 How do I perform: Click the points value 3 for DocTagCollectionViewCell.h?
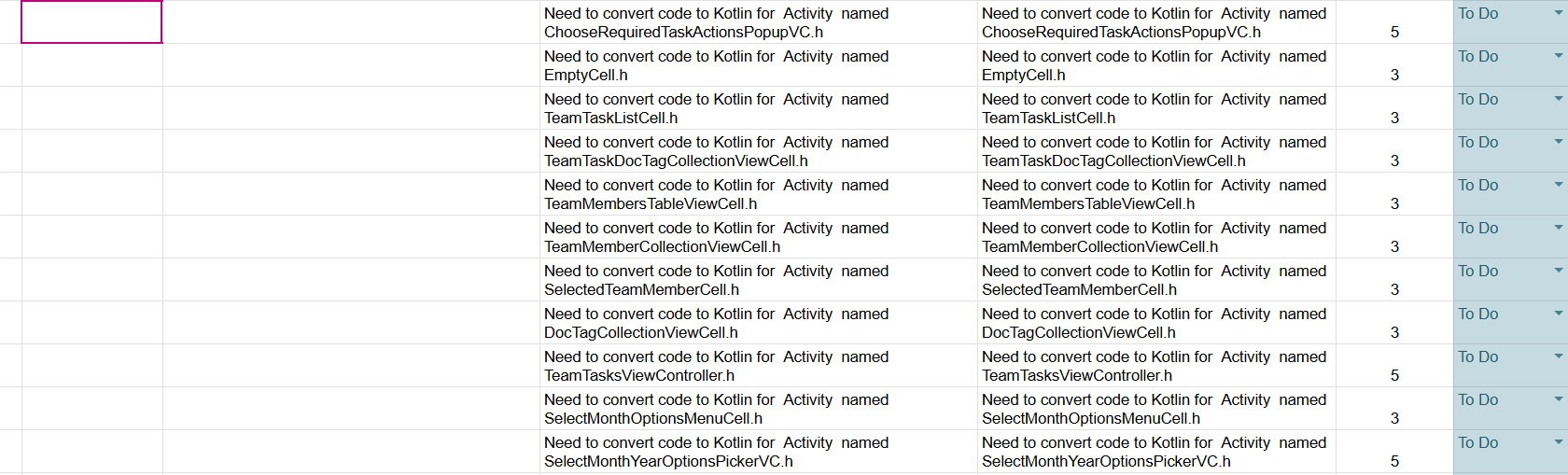pos(1394,332)
